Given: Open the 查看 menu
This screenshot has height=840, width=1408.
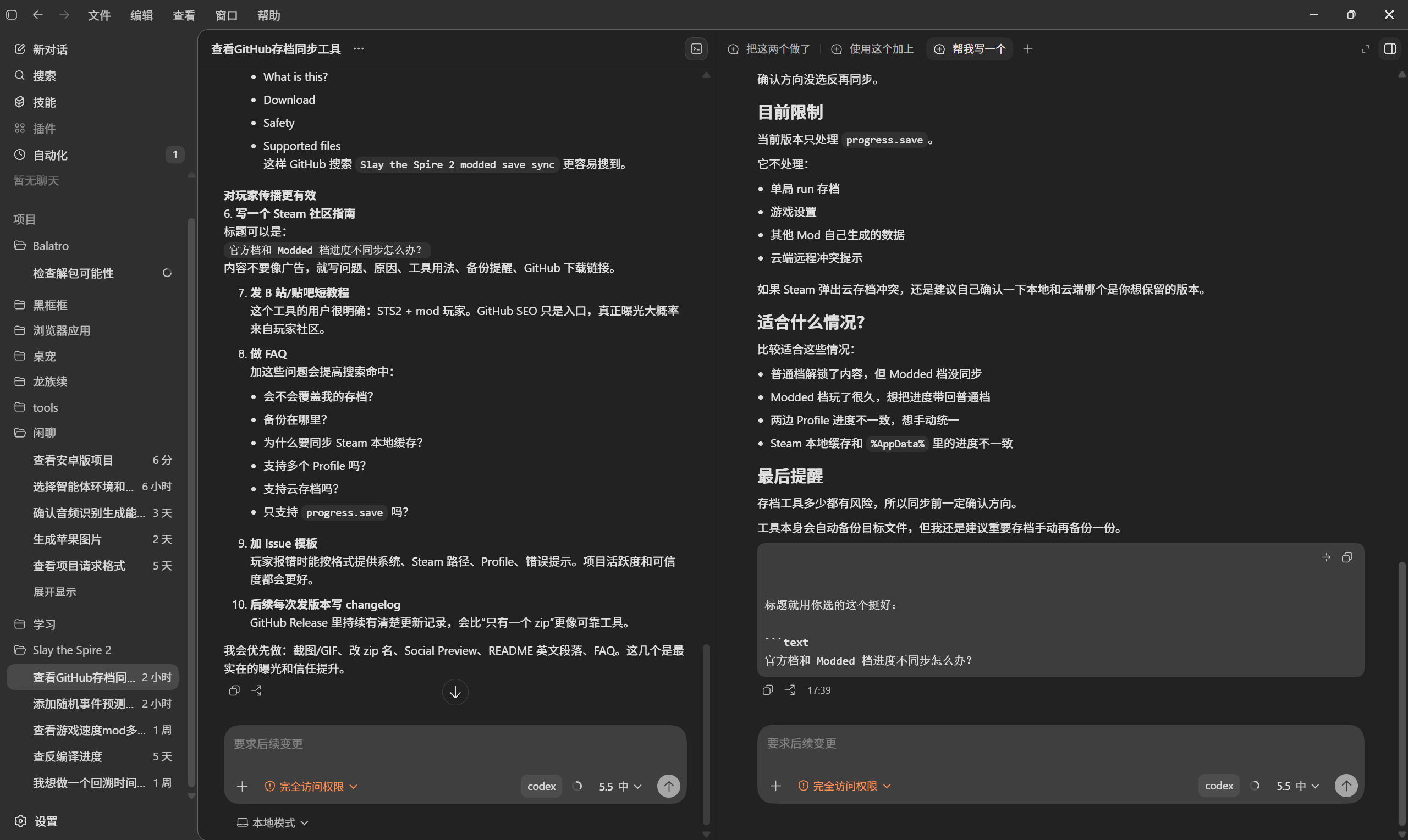Looking at the screenshot, I should pyautogui.click(x=184, y=15).
